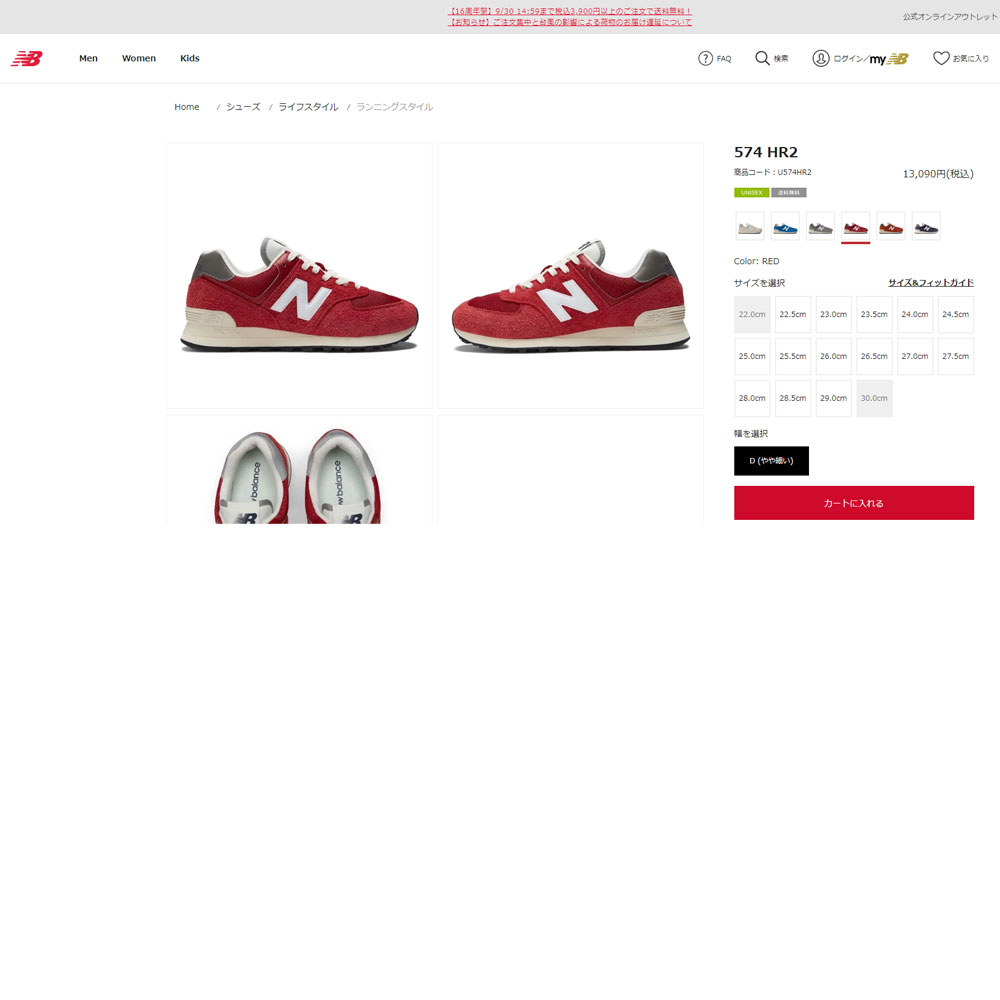The height and width of the screenshot is (1000, 1000).
Task: Open the Women menu
Action: pos(139,58)
